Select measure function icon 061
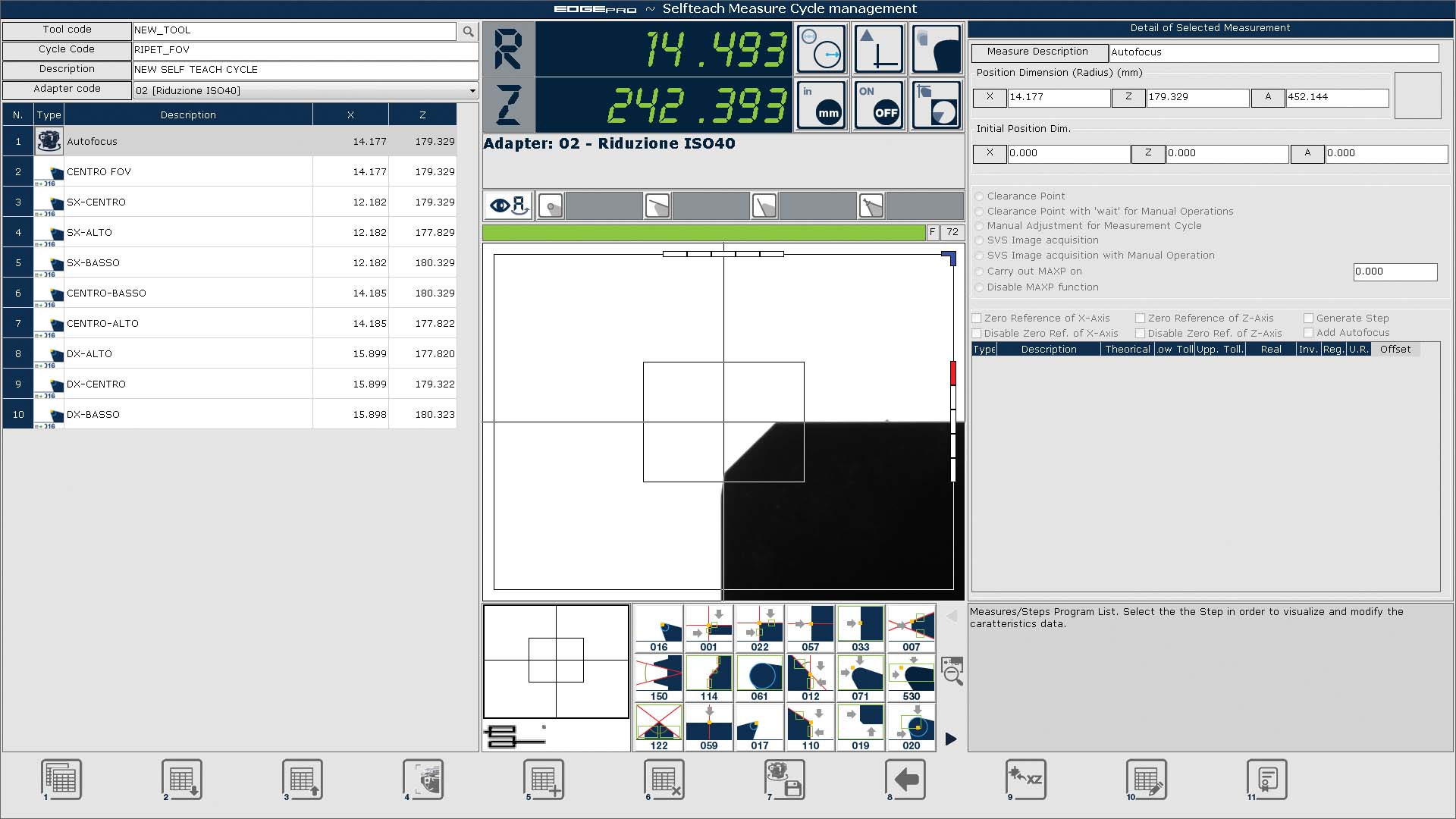 pyautogui.click(x=759, y=678)
